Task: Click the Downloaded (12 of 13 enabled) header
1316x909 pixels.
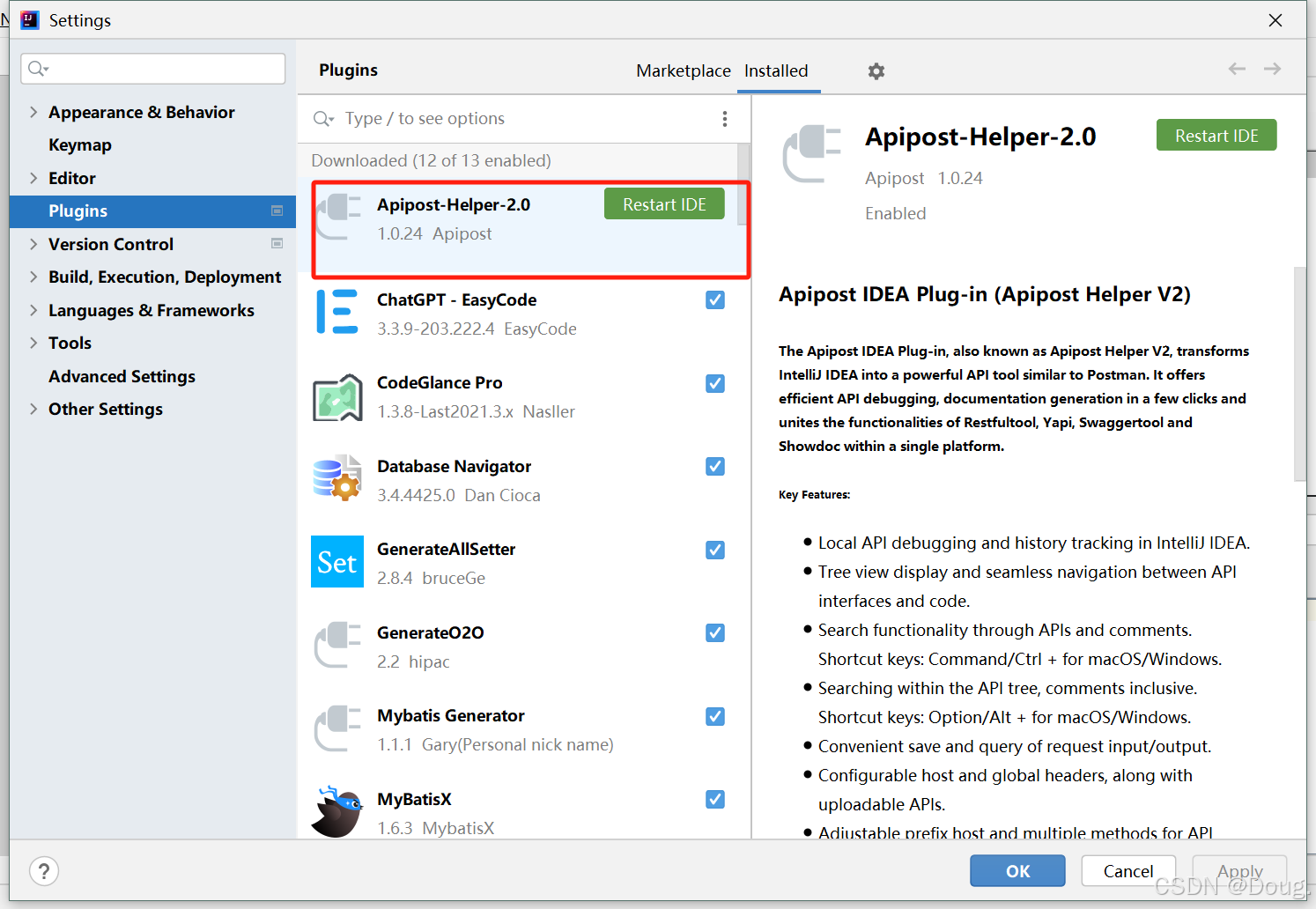Action: tap(431, 160)
